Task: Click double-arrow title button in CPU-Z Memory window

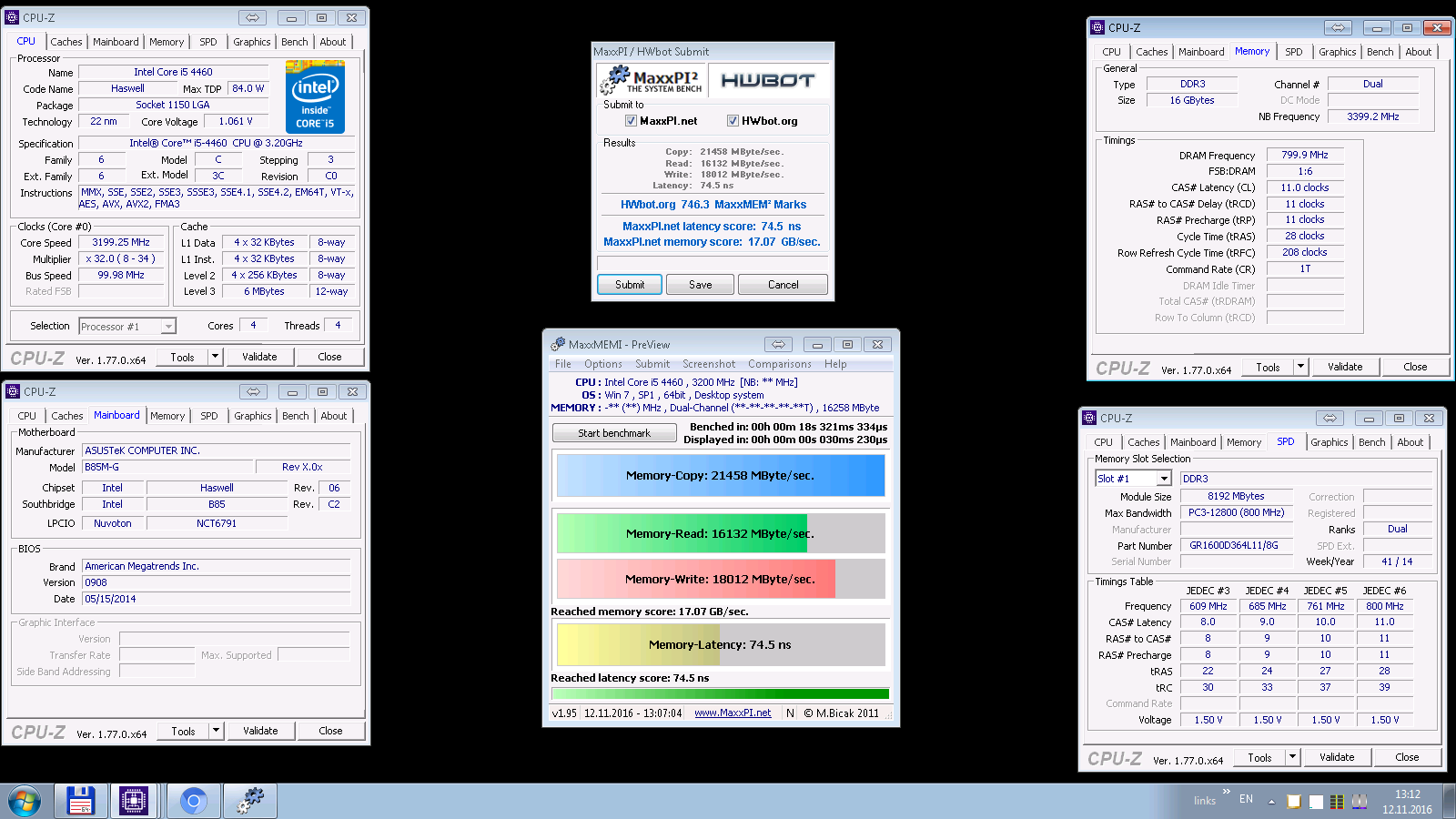Action: [1339, 27]
